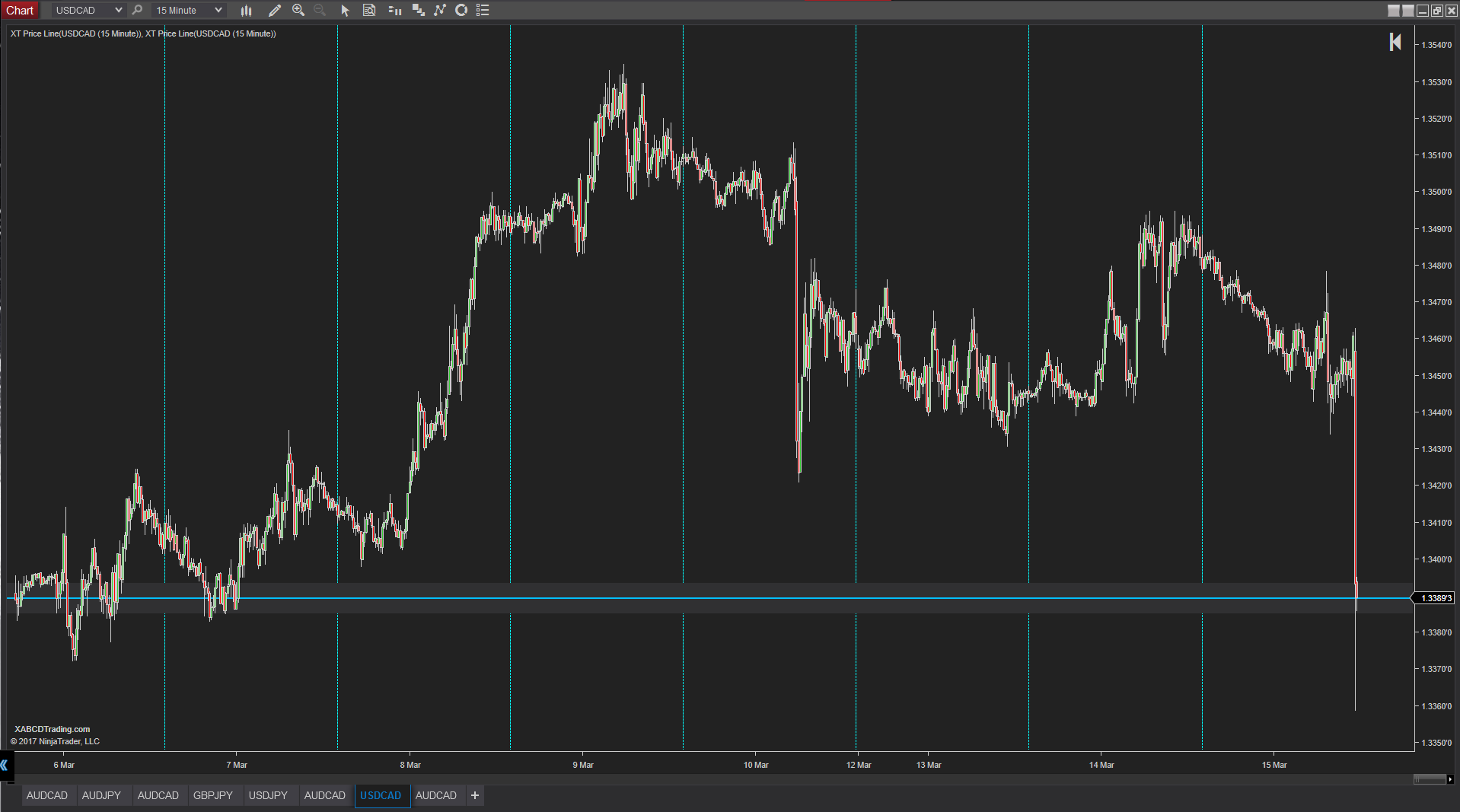Click the instrument search magnifier icon

[x=138, y=10]
